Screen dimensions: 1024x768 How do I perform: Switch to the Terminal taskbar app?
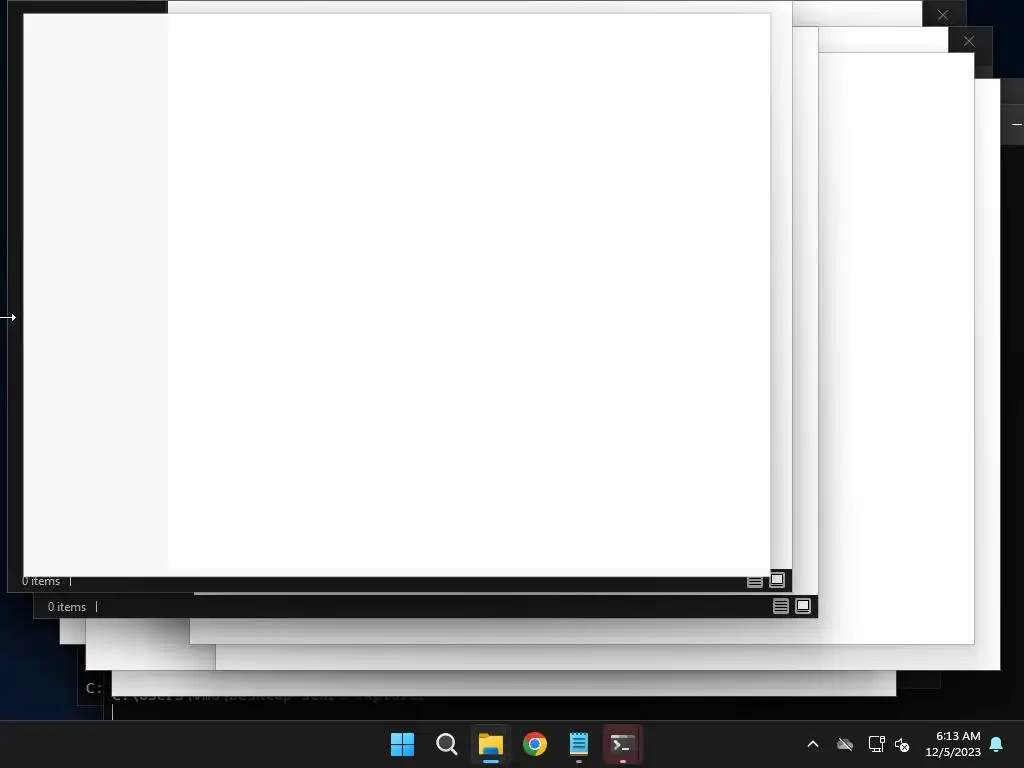coord(622,744)
